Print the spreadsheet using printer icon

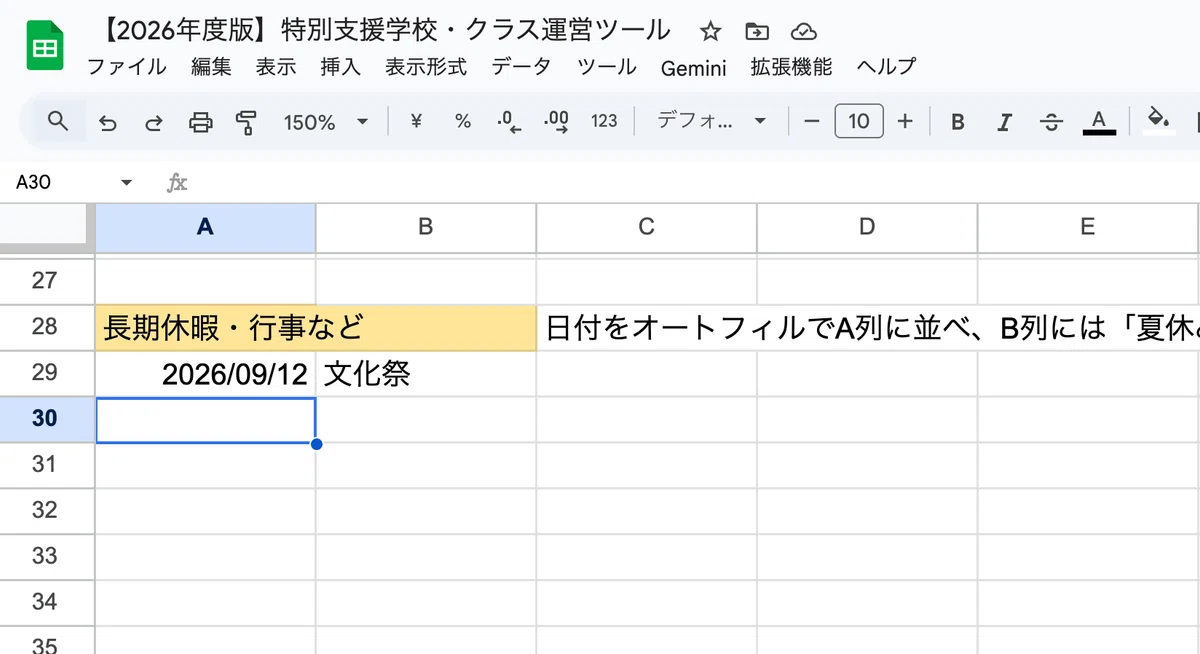(x=201, y=122)
